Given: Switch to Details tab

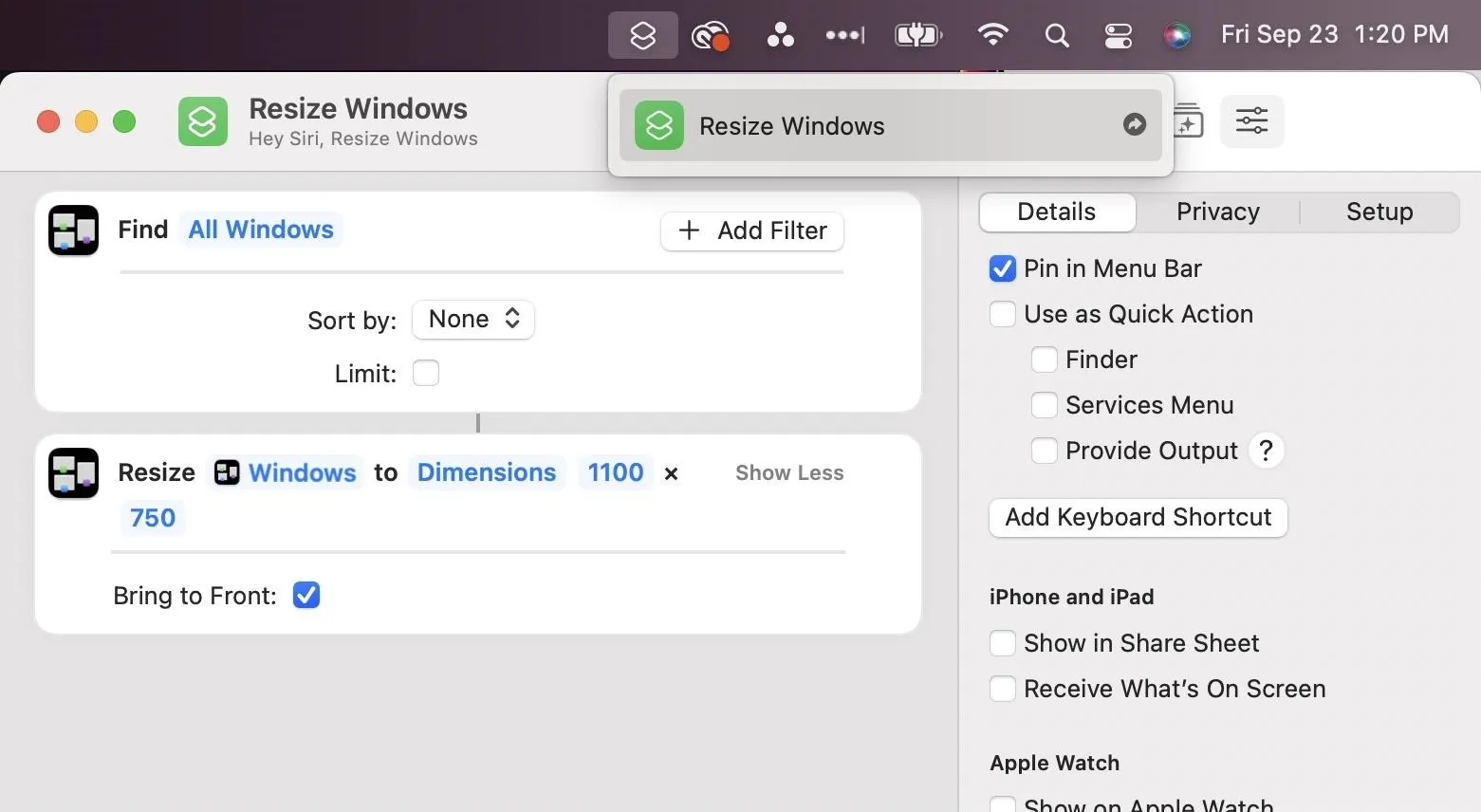Looking at the screenshot, I should click(1057, 212).
